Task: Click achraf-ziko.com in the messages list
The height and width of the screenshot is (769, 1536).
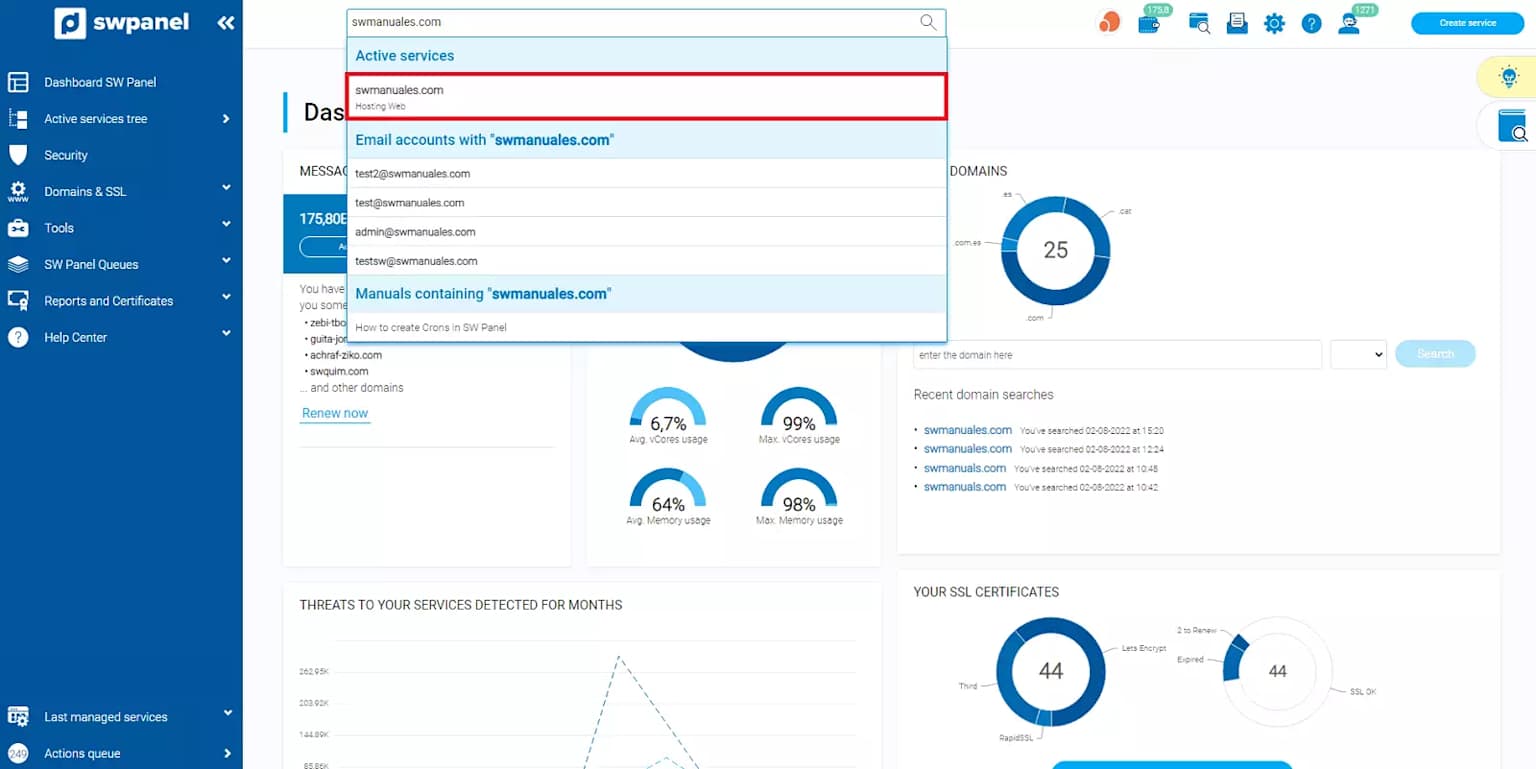Action: pyautogui.click(x=346, y=355)
